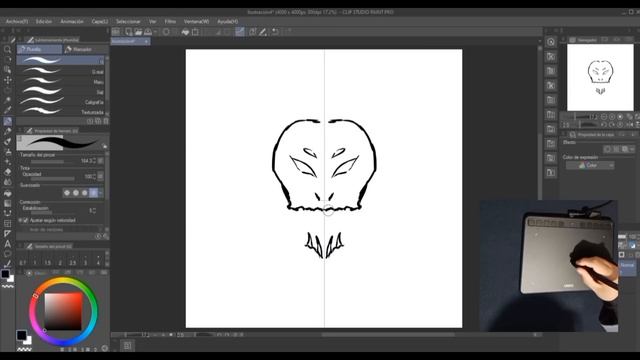Open brush size dynamics button
This screenshot has width=640, height=360.
tap(100, 161)
